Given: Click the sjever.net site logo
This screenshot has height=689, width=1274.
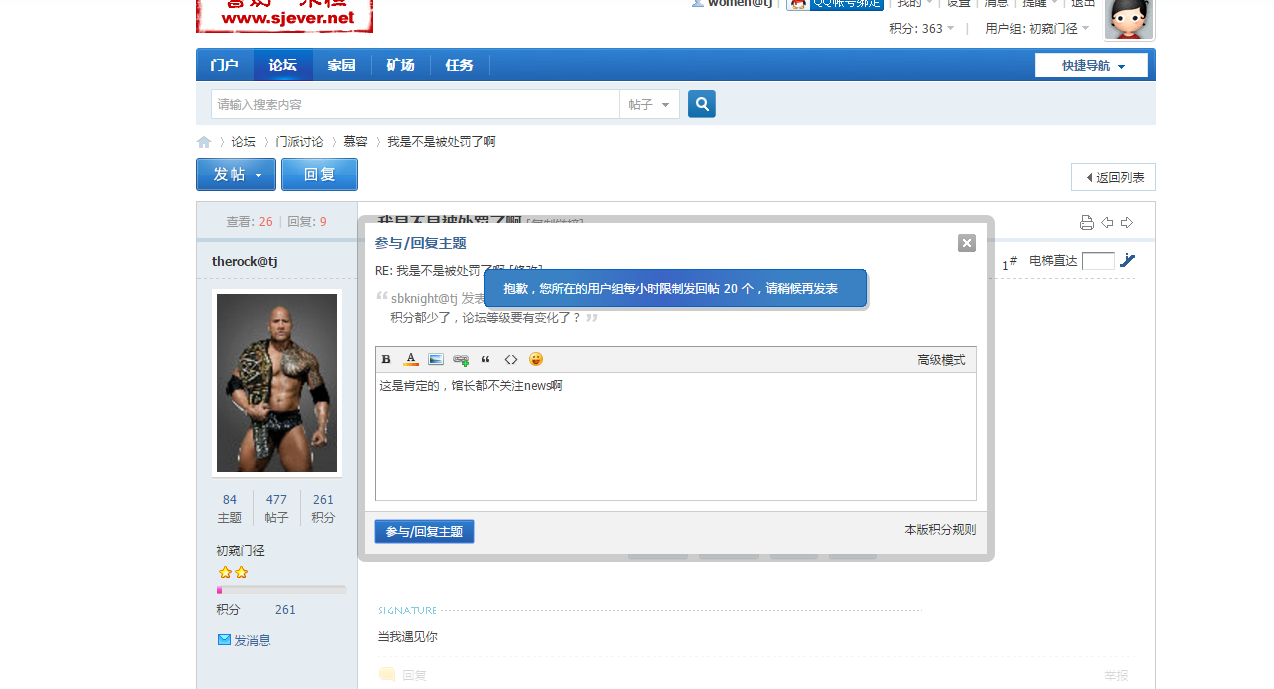Looking at the screenshot, I should click(x=285, y=15).
